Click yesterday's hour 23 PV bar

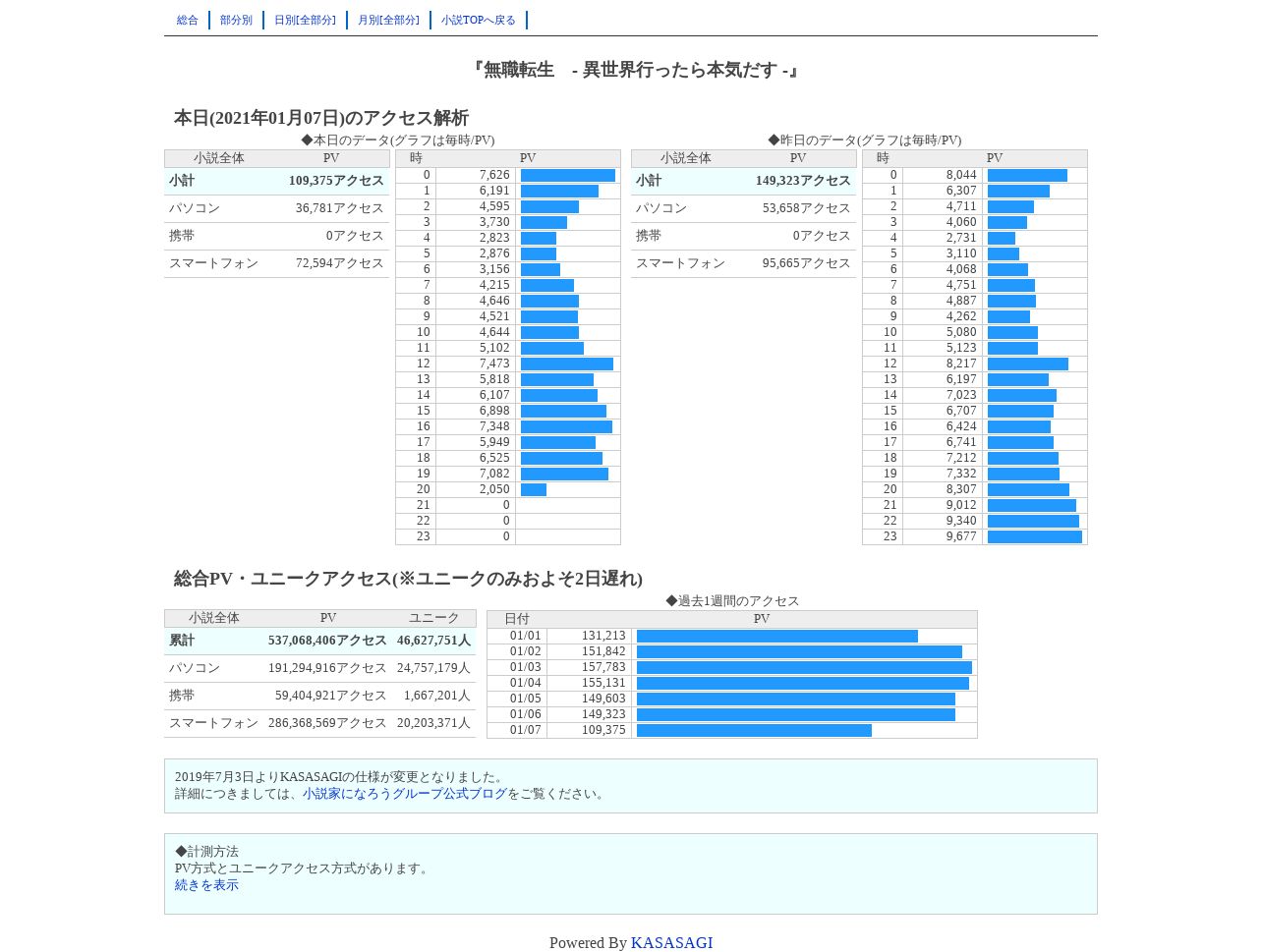pyautogui.click(x=1035, y=537)
